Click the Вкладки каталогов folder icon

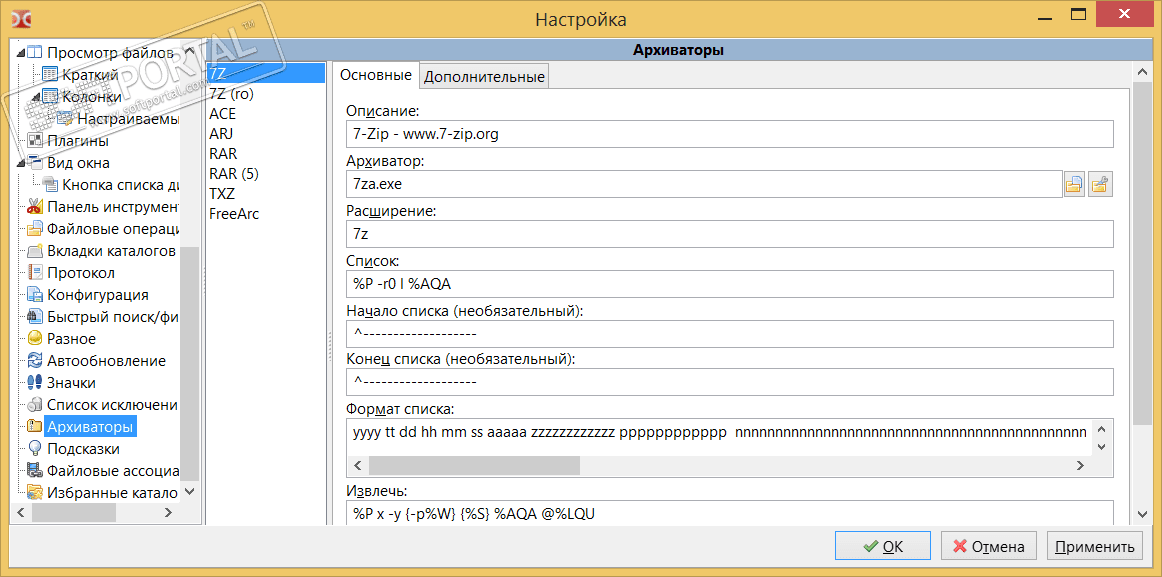pos(35,250)
